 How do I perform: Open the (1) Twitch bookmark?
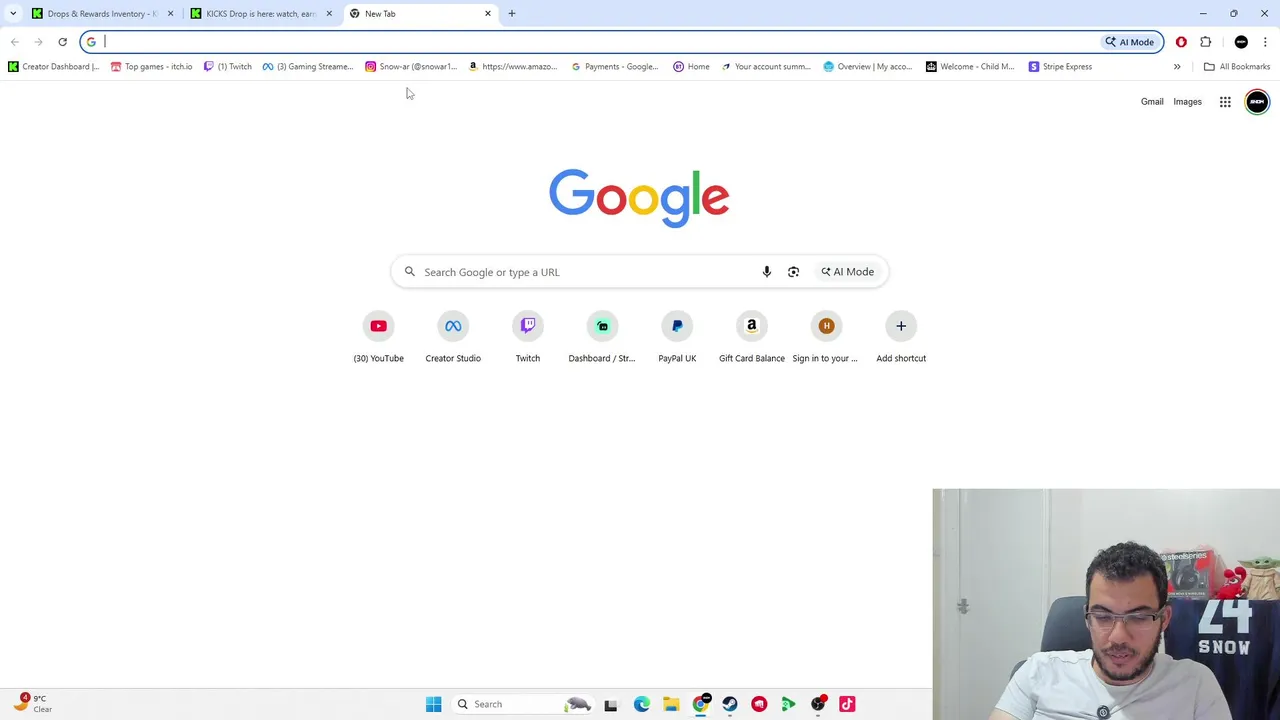pyautogui.click(x=228, y=67)
